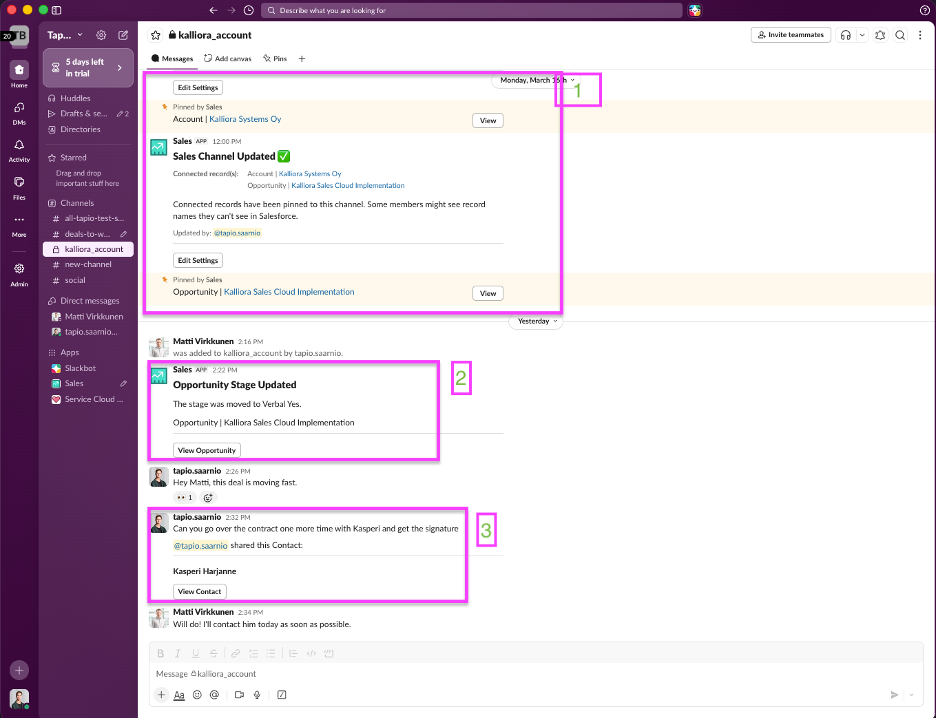Select the social channel

[88, 280]
